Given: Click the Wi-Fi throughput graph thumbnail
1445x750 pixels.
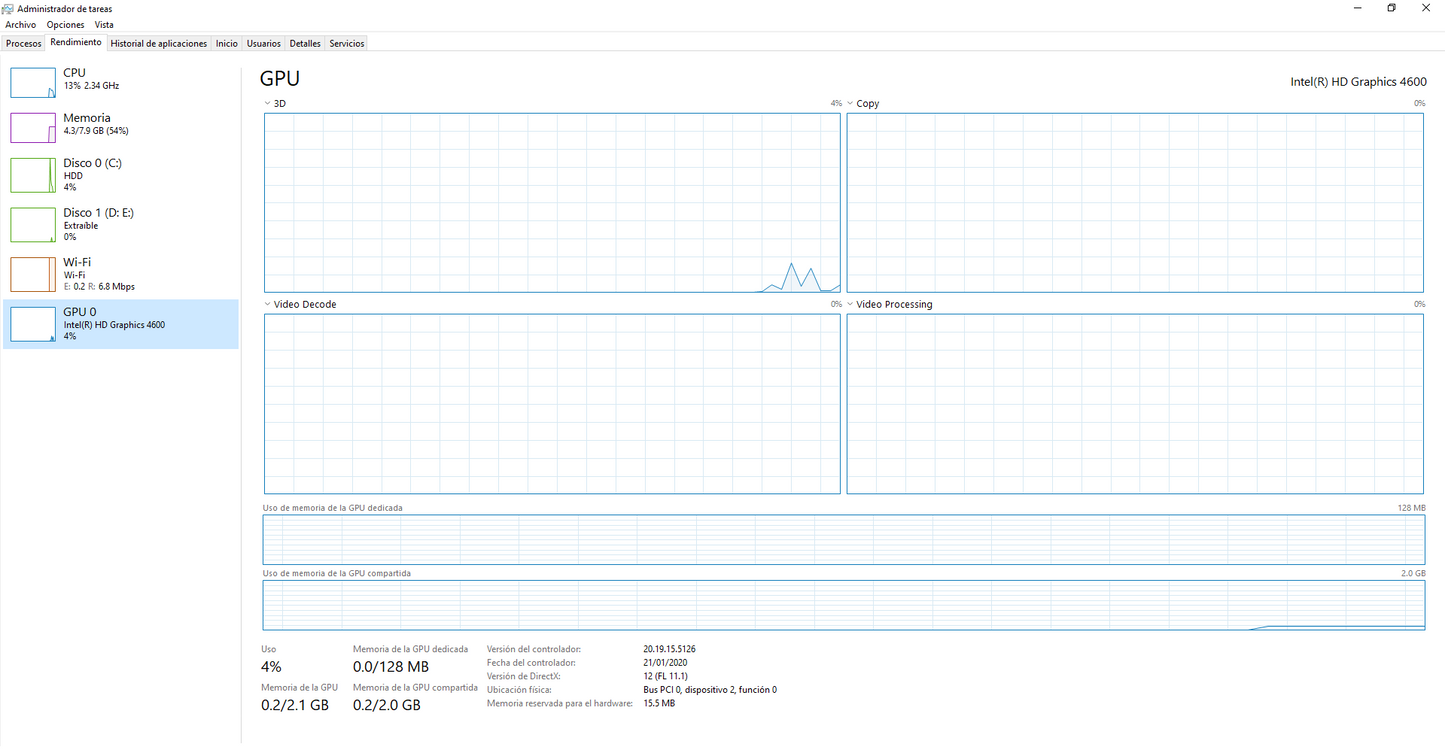Looking at the screenshot, I should pyautogui.click(x=33, y=274).
